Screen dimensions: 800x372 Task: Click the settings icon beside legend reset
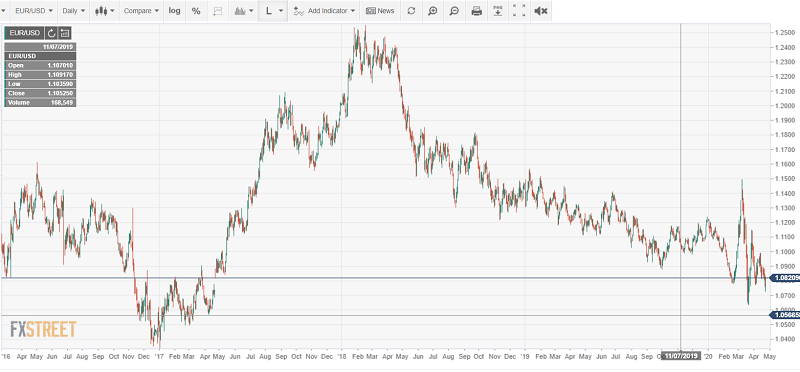tap(65, 33)
